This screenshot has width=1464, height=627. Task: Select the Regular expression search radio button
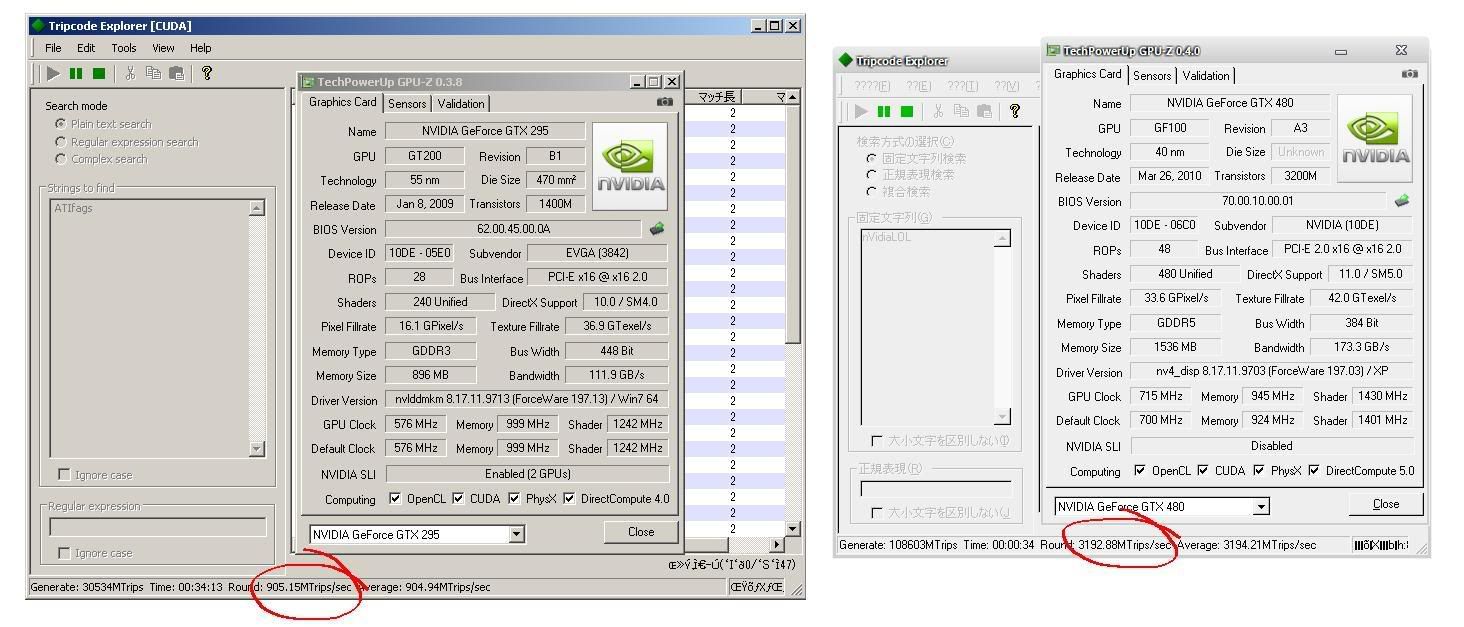pyautogui.click(x=61, y=142)
